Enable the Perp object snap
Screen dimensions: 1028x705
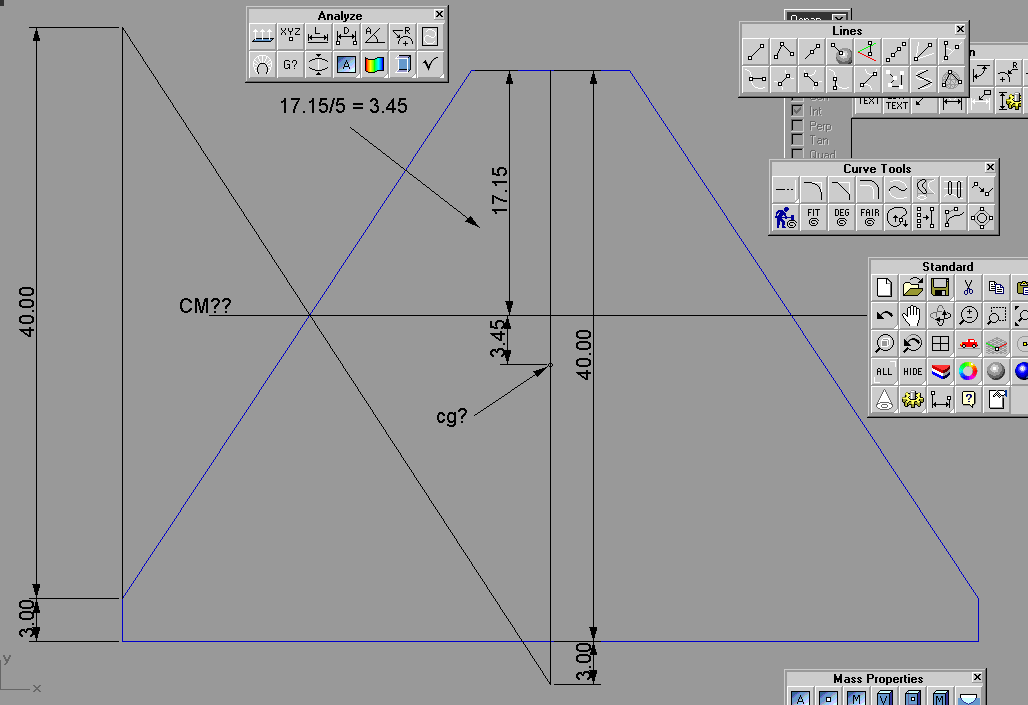click(x=797, y=127)
